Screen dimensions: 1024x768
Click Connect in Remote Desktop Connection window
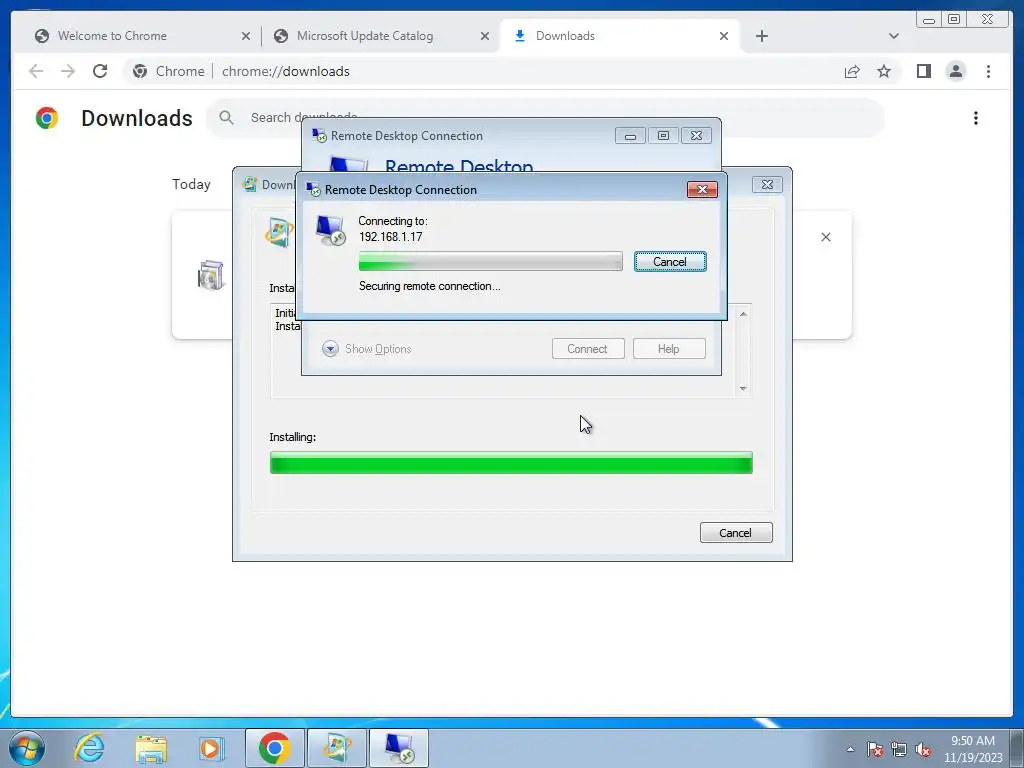(x=588, y=349)
